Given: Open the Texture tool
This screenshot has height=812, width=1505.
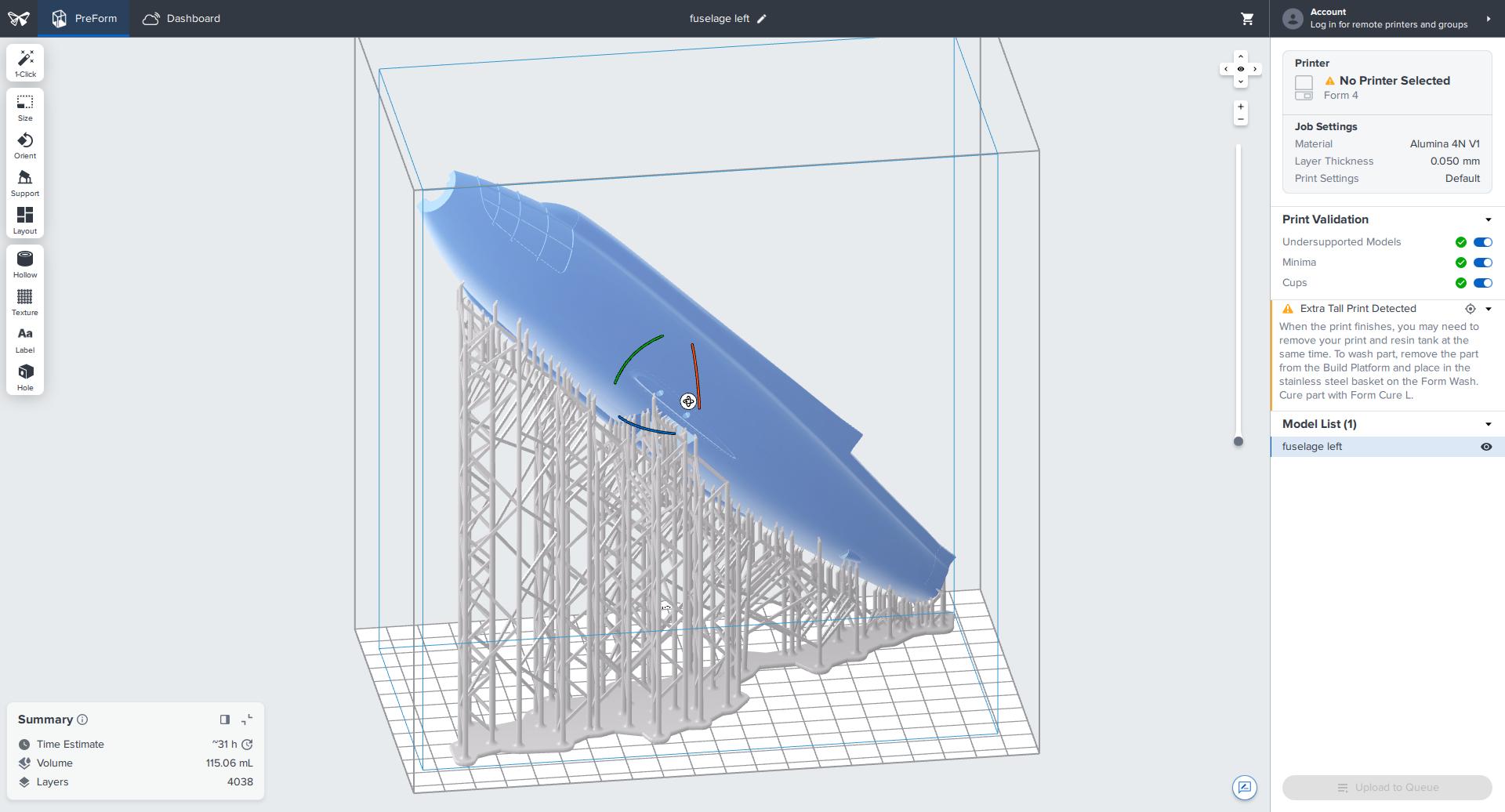Looking at the screenshot, I should click(25, 303).
